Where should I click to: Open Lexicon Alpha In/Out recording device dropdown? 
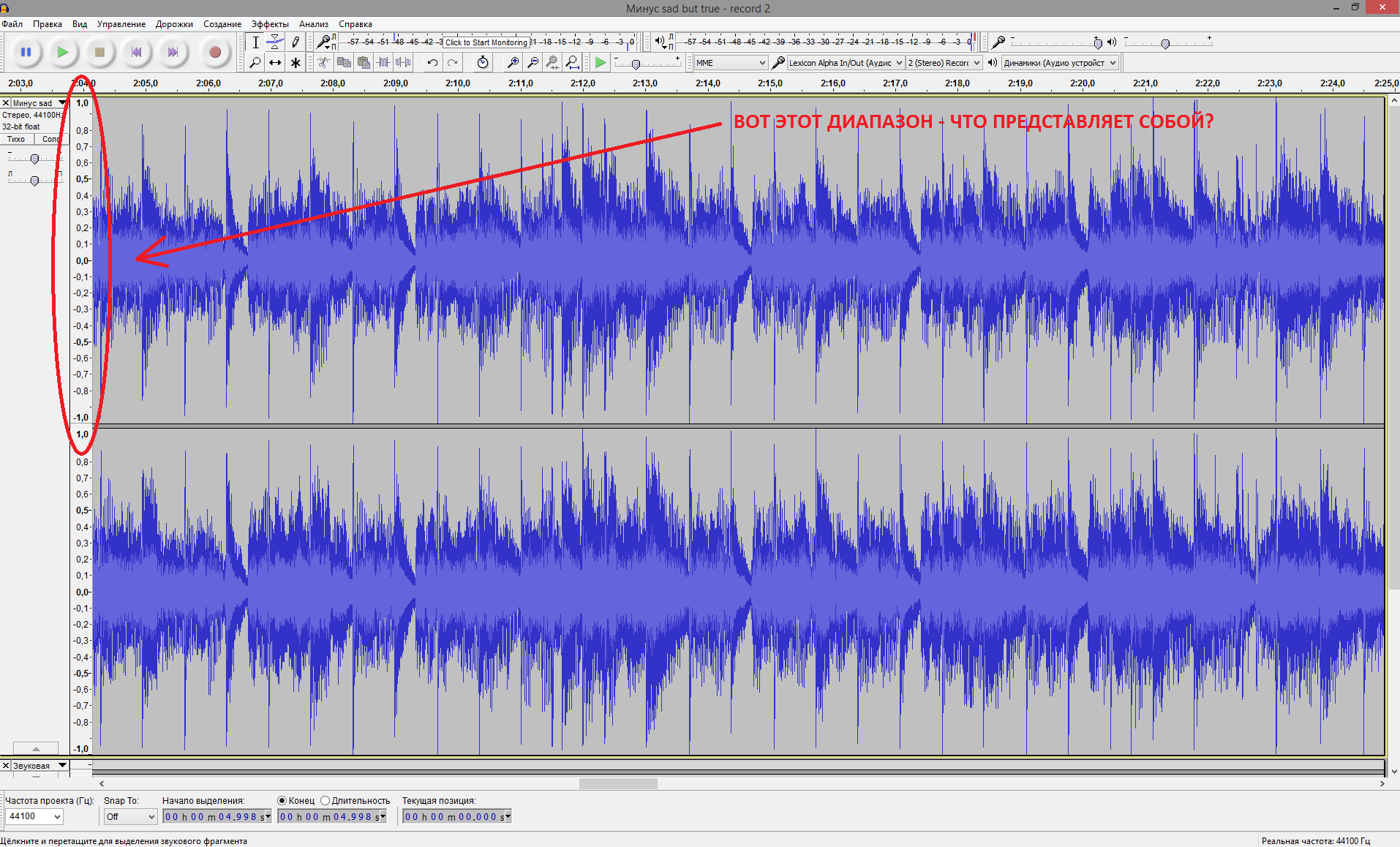point(846,63)
